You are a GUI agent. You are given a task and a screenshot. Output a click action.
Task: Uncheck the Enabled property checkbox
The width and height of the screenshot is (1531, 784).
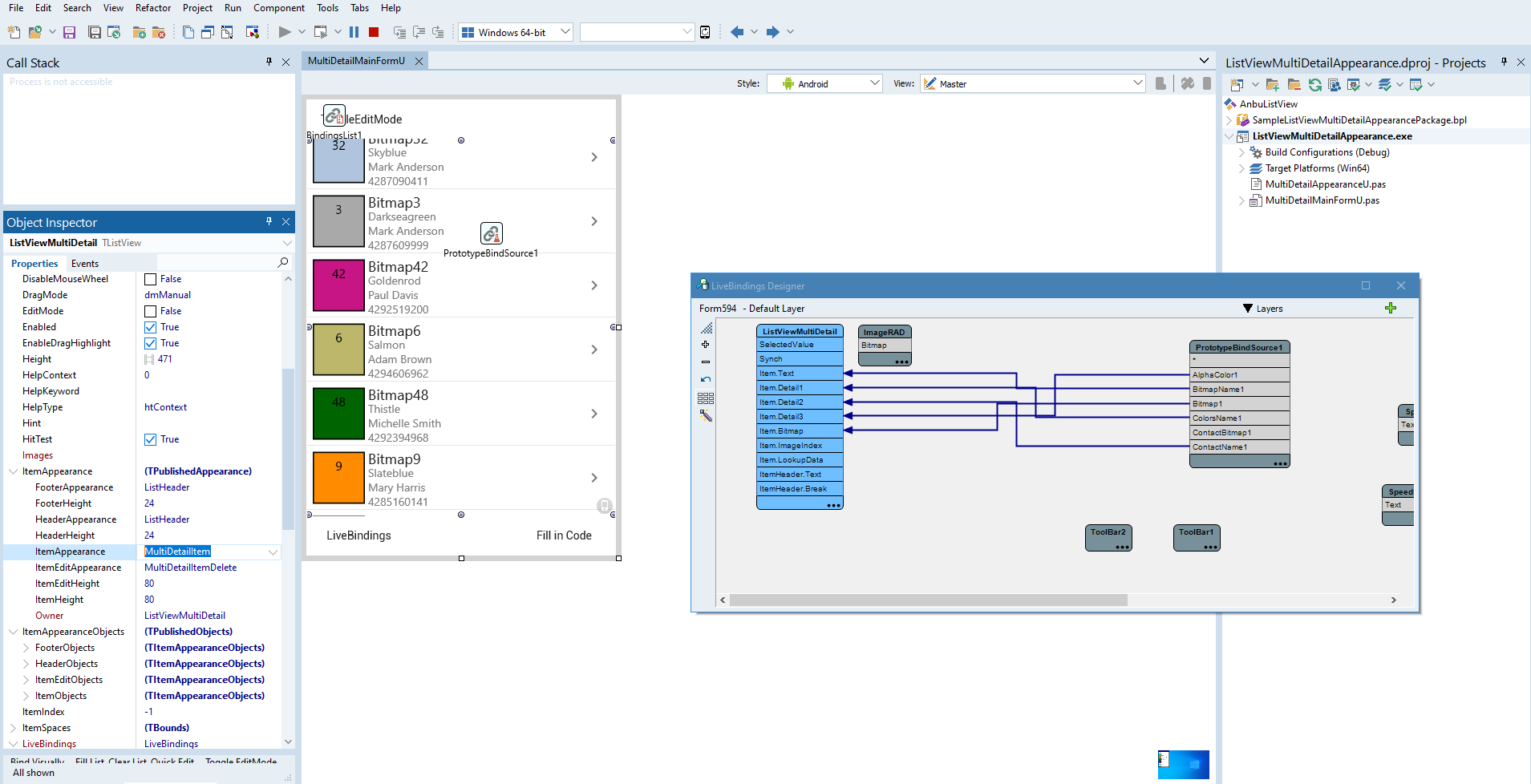[150, 327]
